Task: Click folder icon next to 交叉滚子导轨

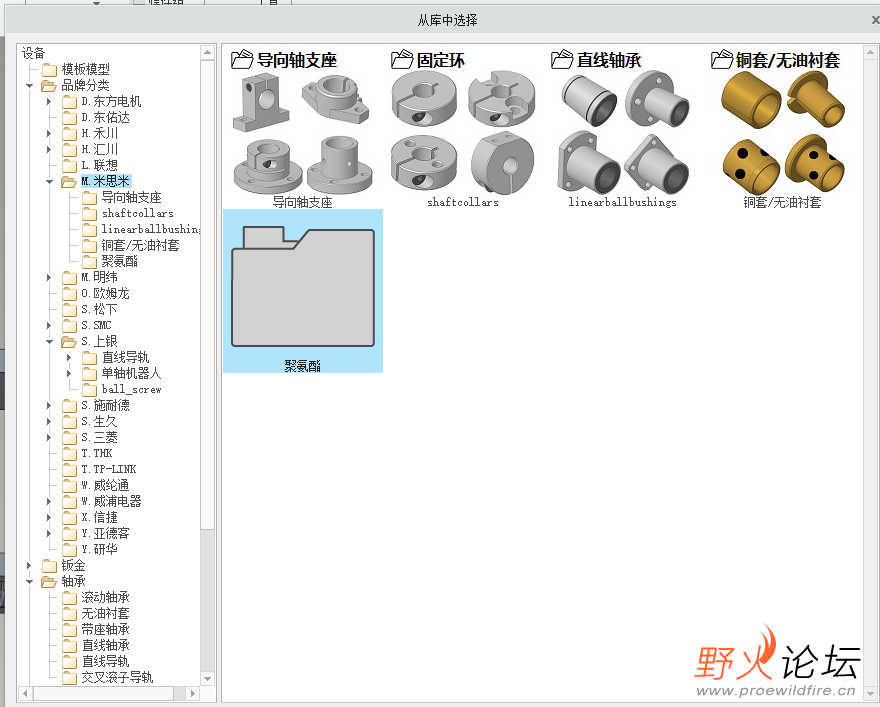Action: click(x=70, y=678)
